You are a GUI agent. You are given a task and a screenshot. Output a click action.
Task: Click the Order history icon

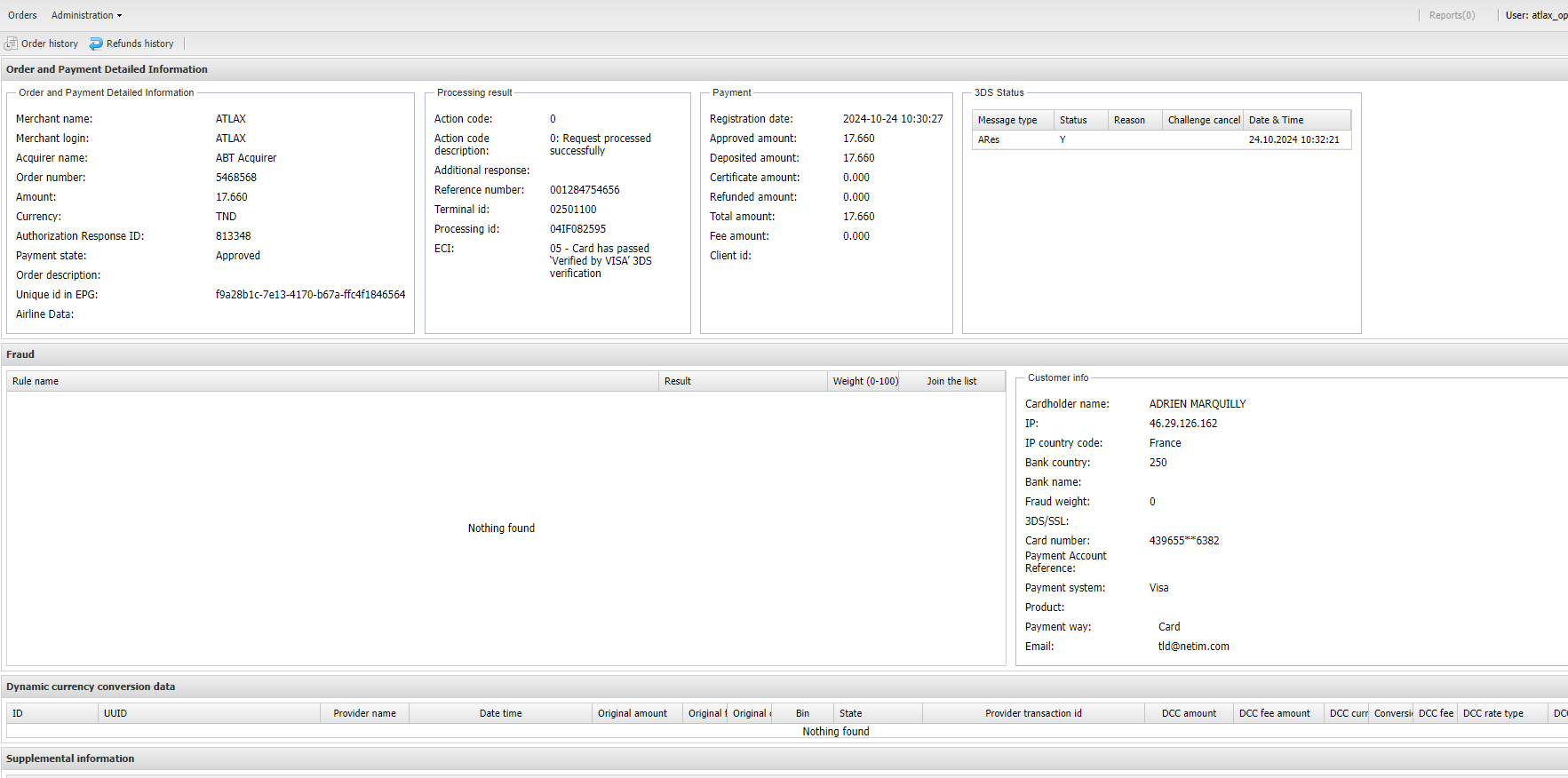[x=11, y=44]
